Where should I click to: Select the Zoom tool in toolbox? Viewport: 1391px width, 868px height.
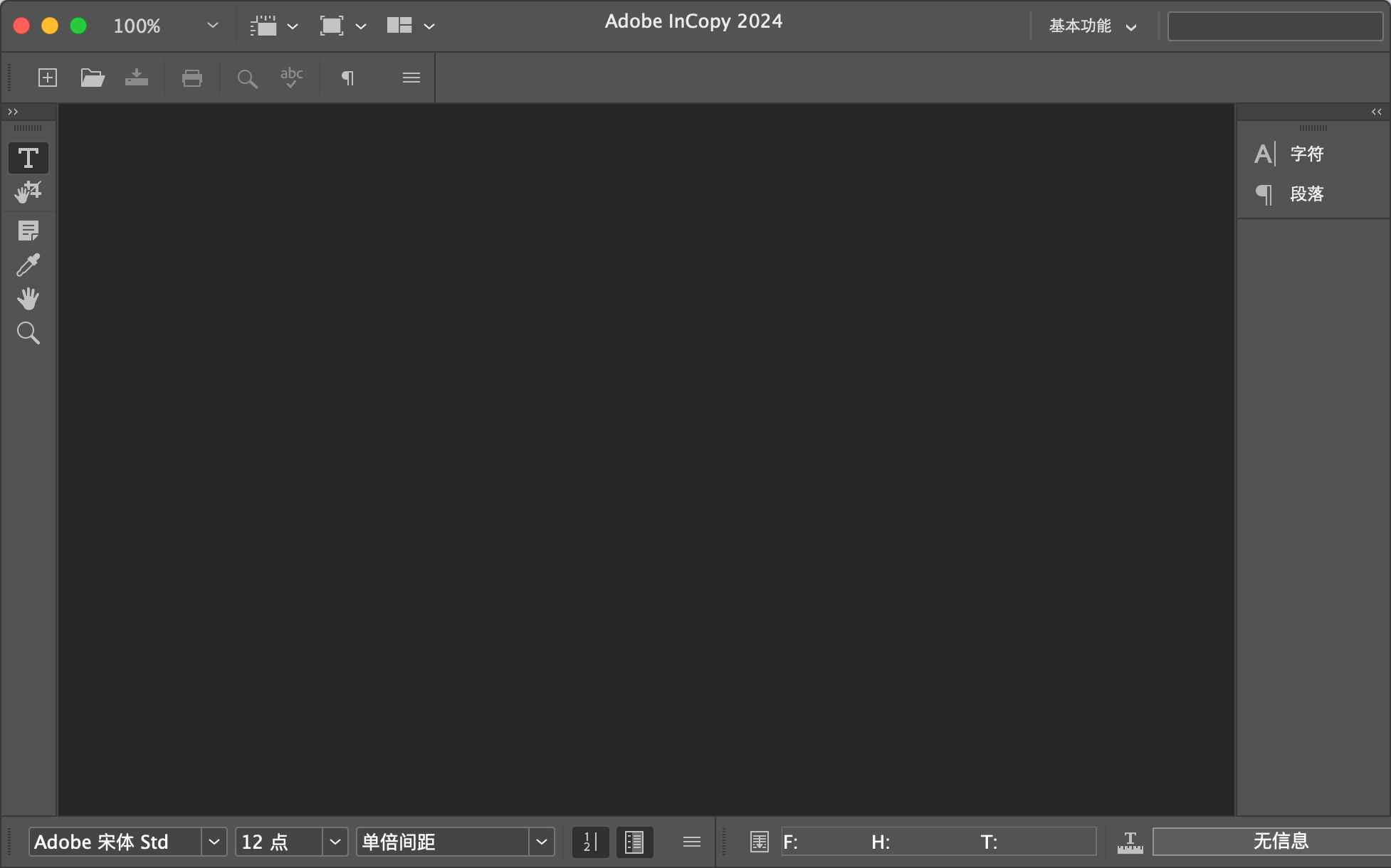[x=28, y=333]
